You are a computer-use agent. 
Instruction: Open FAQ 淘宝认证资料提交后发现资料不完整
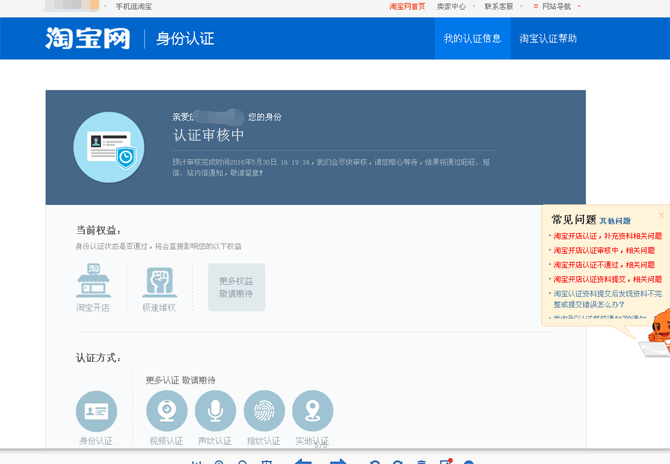(608, 299)
